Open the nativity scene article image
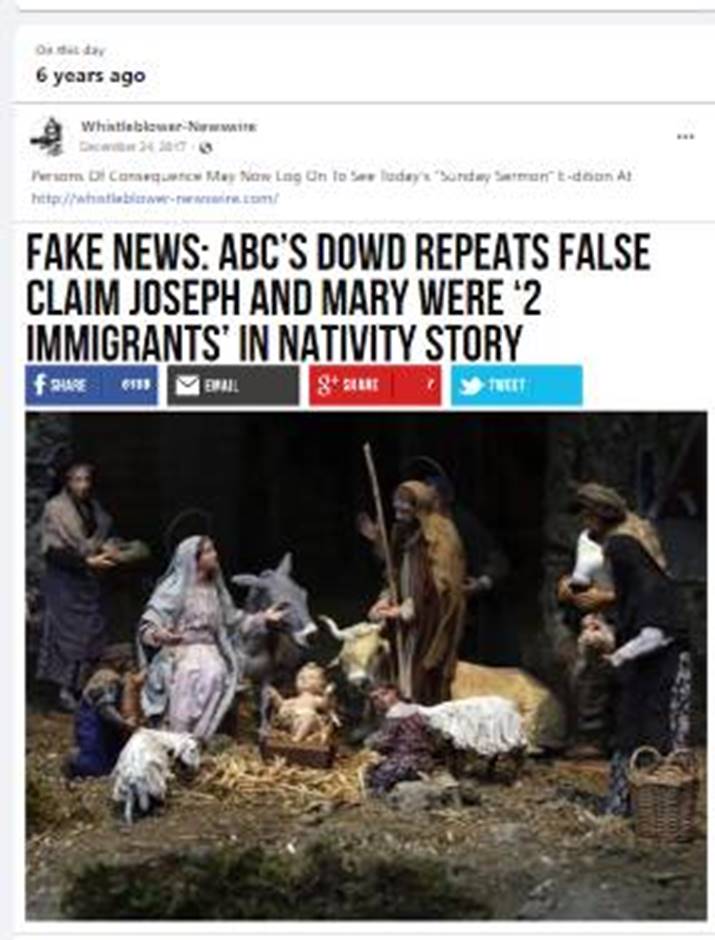 click(x=366, y=665)
